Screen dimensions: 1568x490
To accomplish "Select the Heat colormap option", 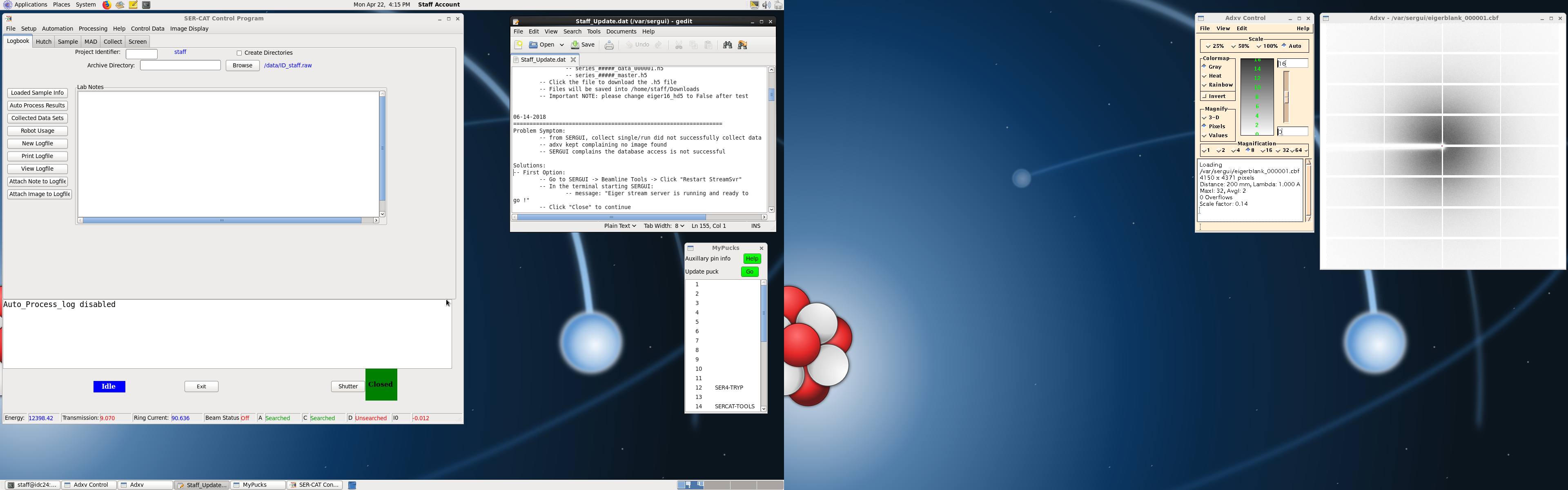I will (x=1205, y=76).
